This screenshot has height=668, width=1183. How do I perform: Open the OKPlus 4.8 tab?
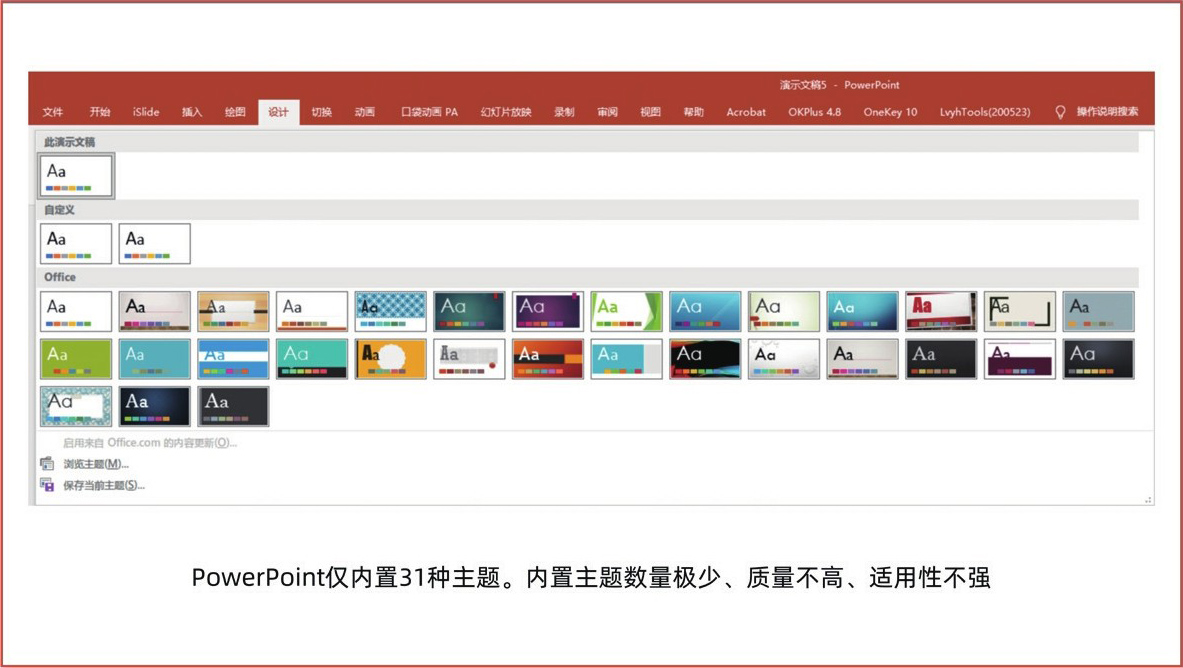[814, 112]
